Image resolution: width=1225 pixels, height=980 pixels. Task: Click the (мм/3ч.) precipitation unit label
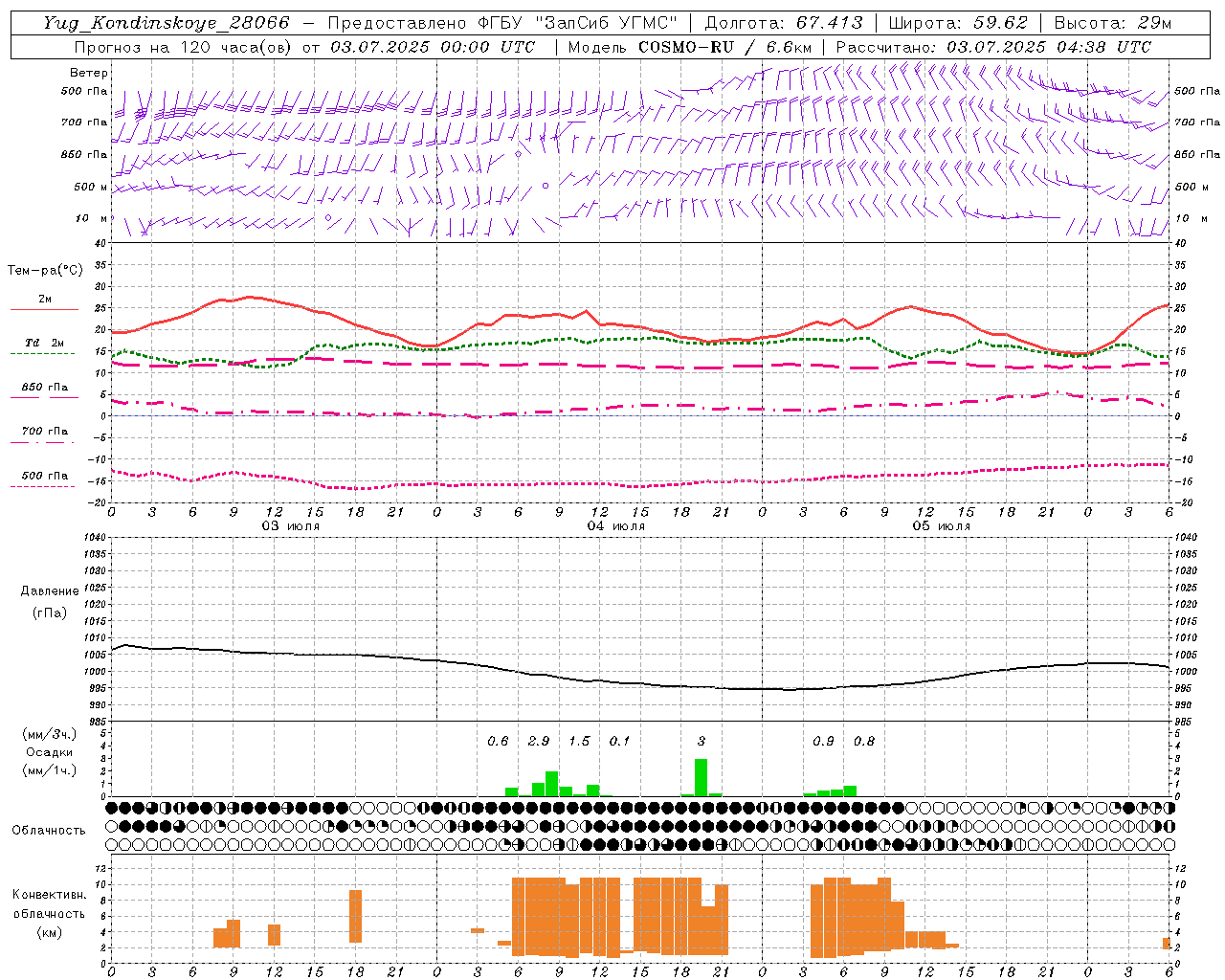50,734
